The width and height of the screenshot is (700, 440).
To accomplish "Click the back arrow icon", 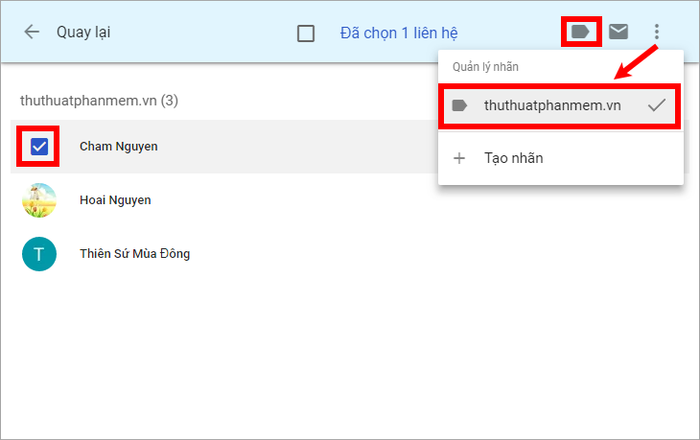I will pyautogui.click(x=32, y=32).
